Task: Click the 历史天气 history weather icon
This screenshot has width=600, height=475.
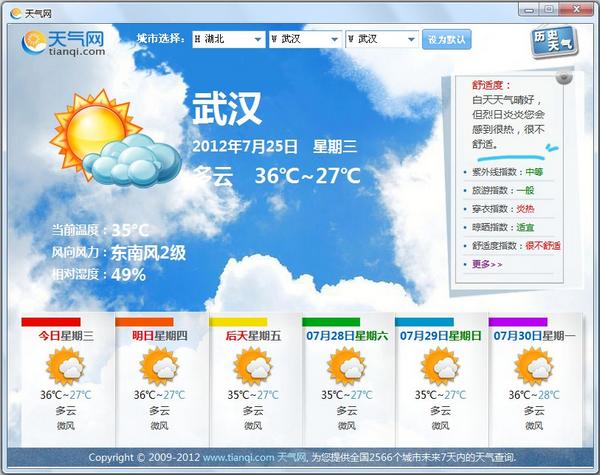Action: point(552,43)
